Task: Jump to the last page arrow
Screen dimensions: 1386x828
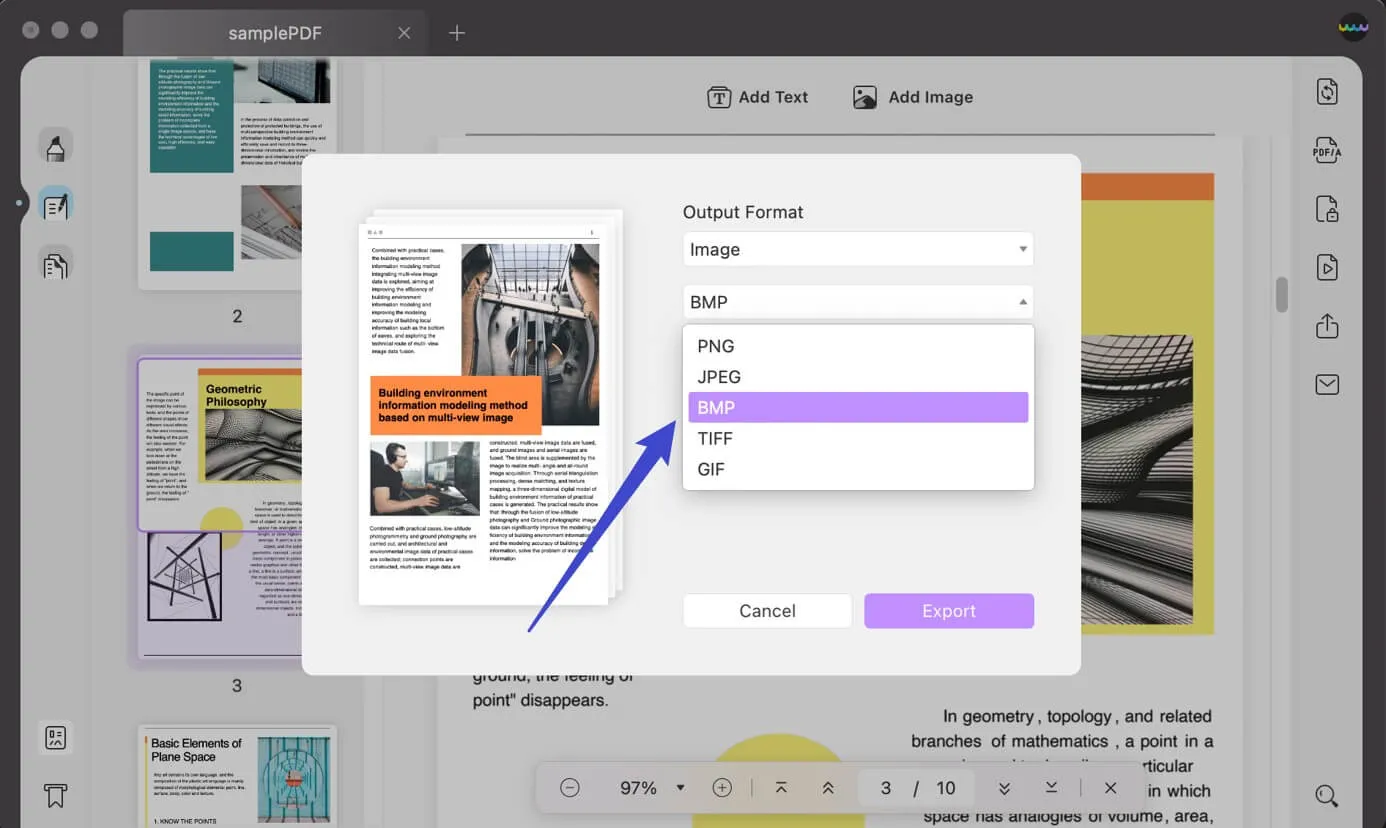Action: [1051, 788]
